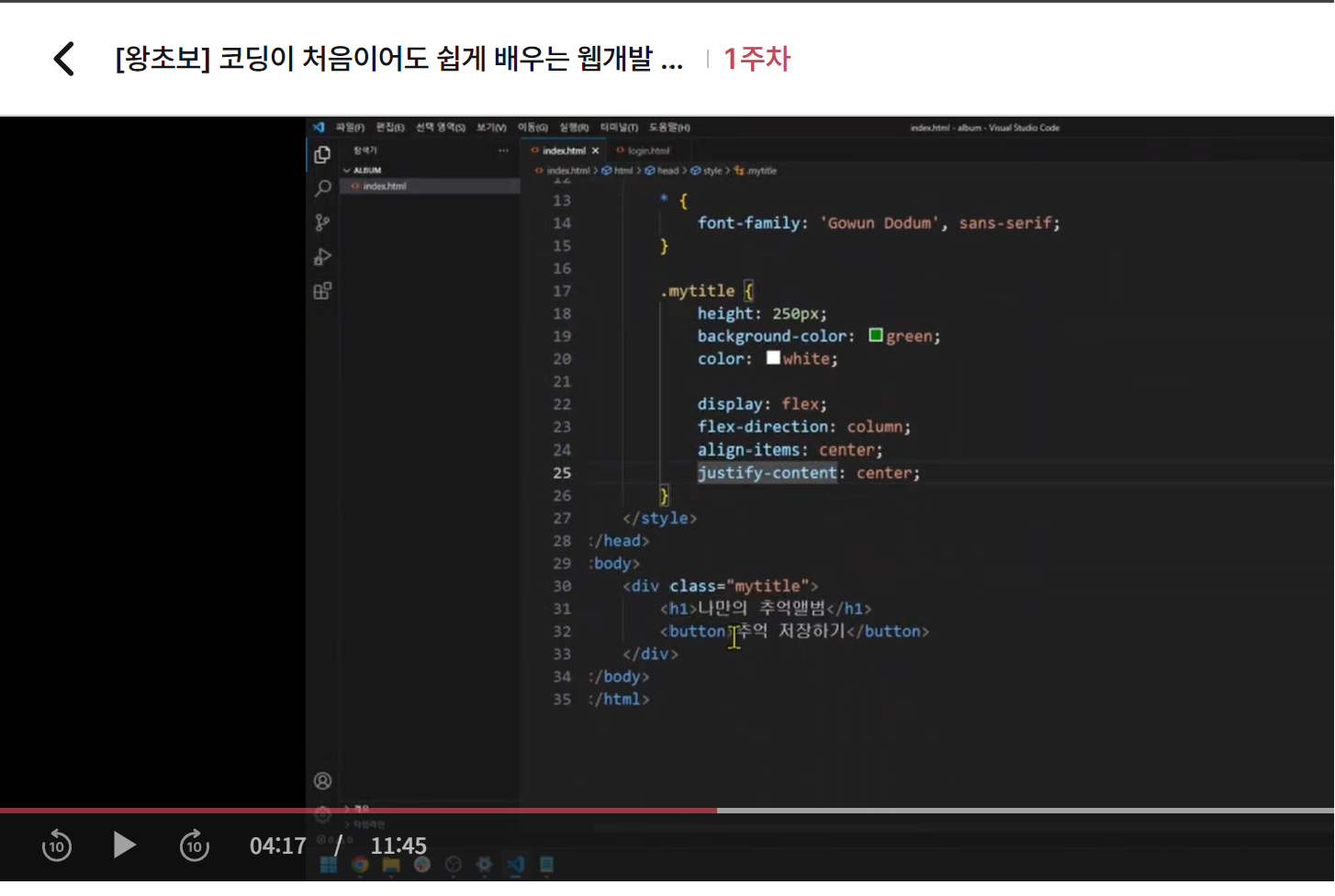Click index.html in the breadcrumb
Viewport: 1335px width, 896px height.
[x=567, y=171]
